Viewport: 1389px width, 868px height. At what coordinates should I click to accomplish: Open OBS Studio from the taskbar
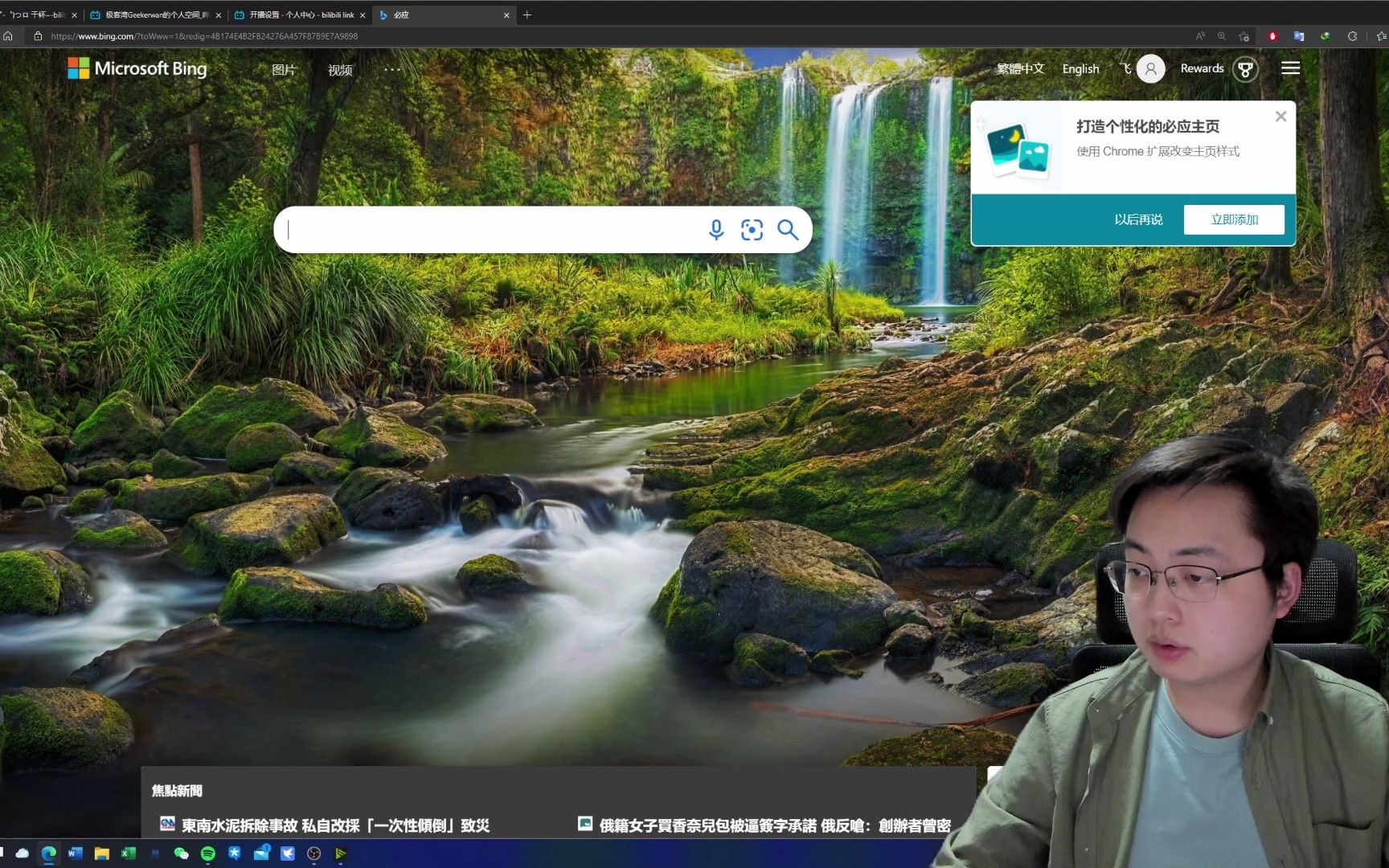pyautogui.click(x=313, y=854)
